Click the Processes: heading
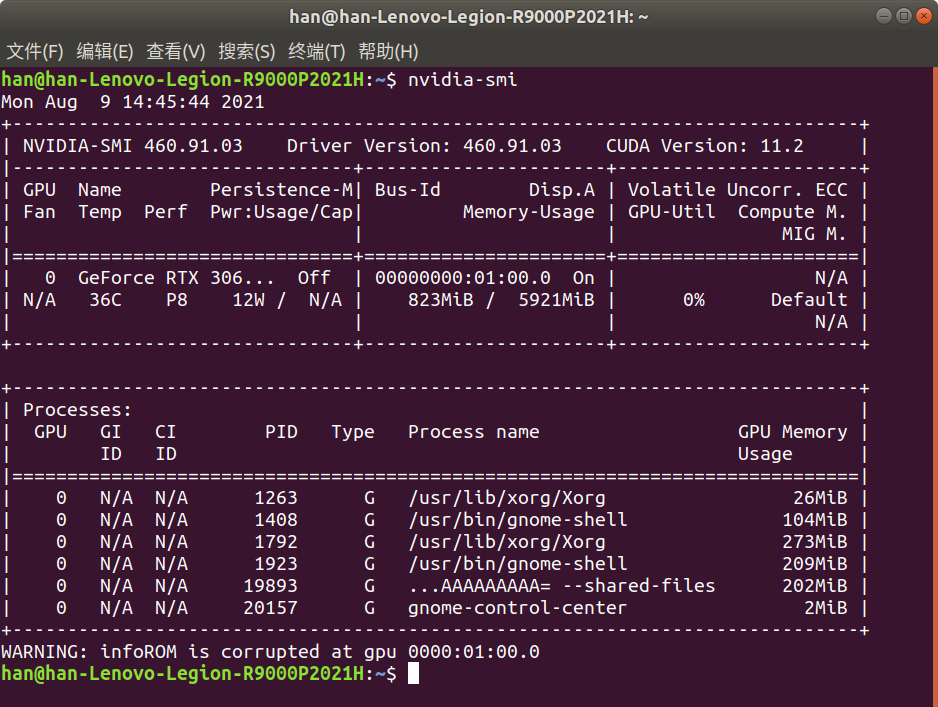938x707 pixels. [x=77, y=410]
